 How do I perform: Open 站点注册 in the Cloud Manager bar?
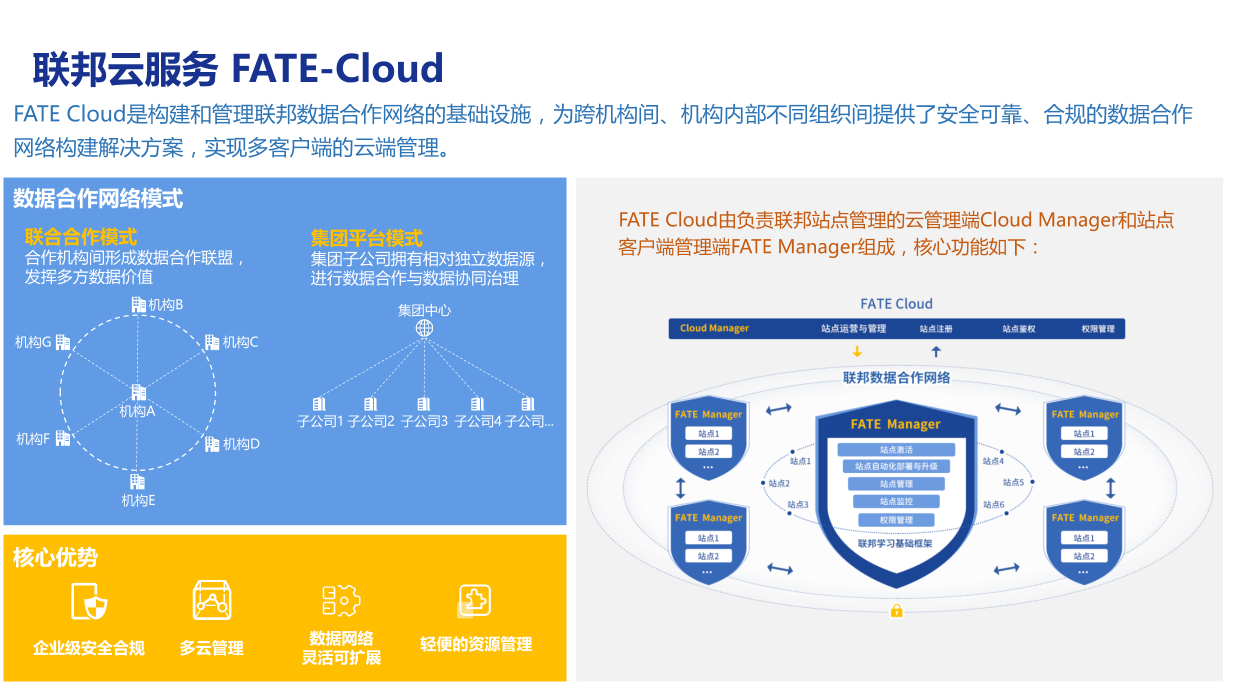(936, 328)
